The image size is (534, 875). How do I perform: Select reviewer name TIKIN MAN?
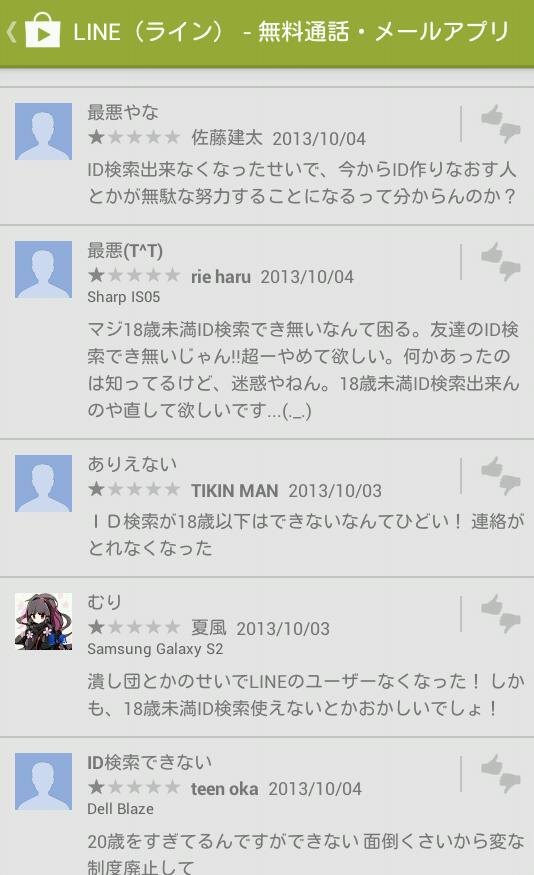tap(234, 491)
